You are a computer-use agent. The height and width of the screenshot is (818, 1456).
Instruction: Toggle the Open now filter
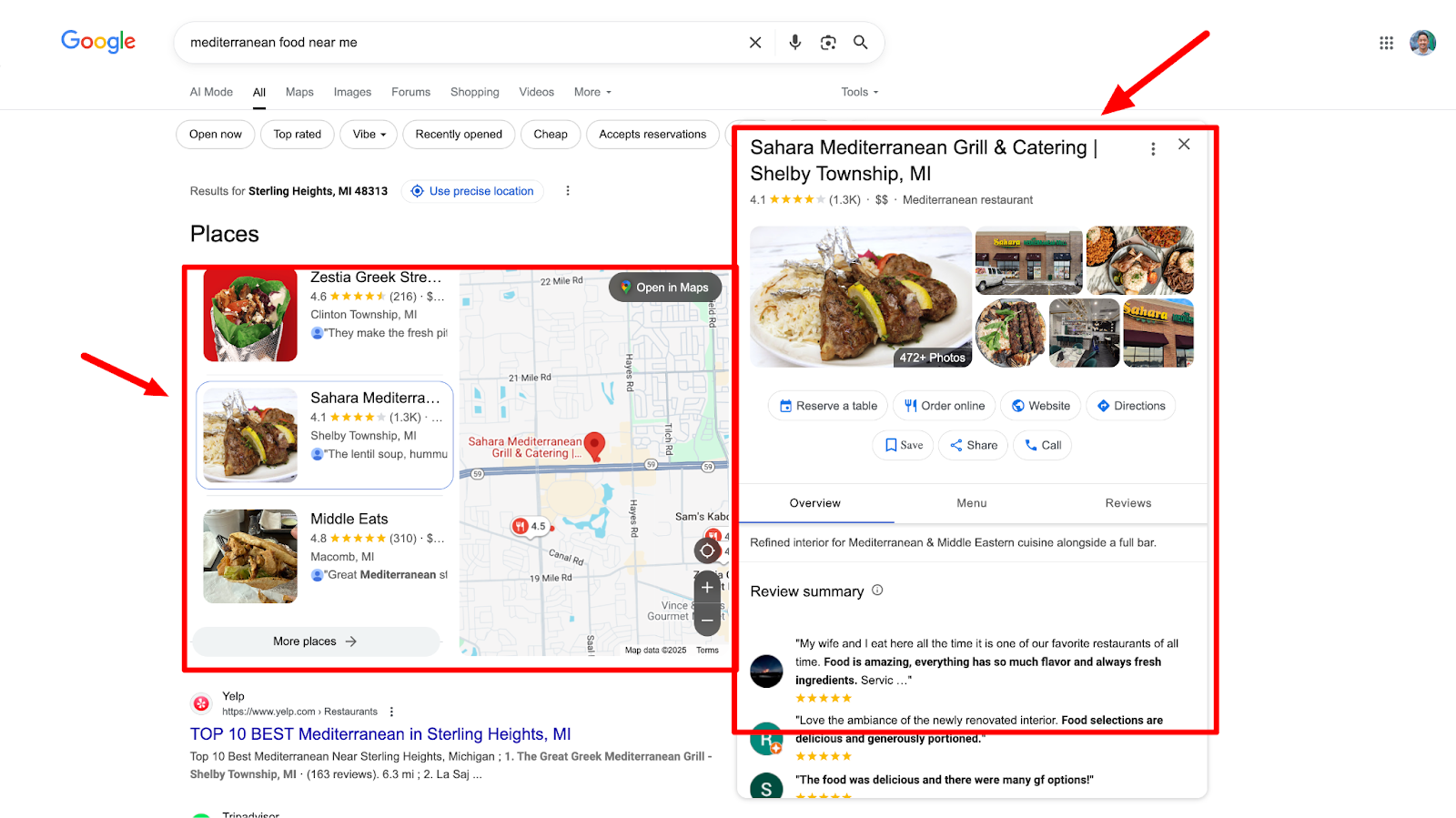pyautogui.click(x=216, y=135)
